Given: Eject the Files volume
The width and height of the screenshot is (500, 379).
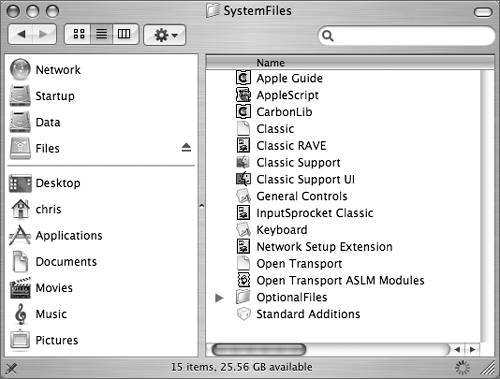Looking at the screenshot, I should pos(186,148).
